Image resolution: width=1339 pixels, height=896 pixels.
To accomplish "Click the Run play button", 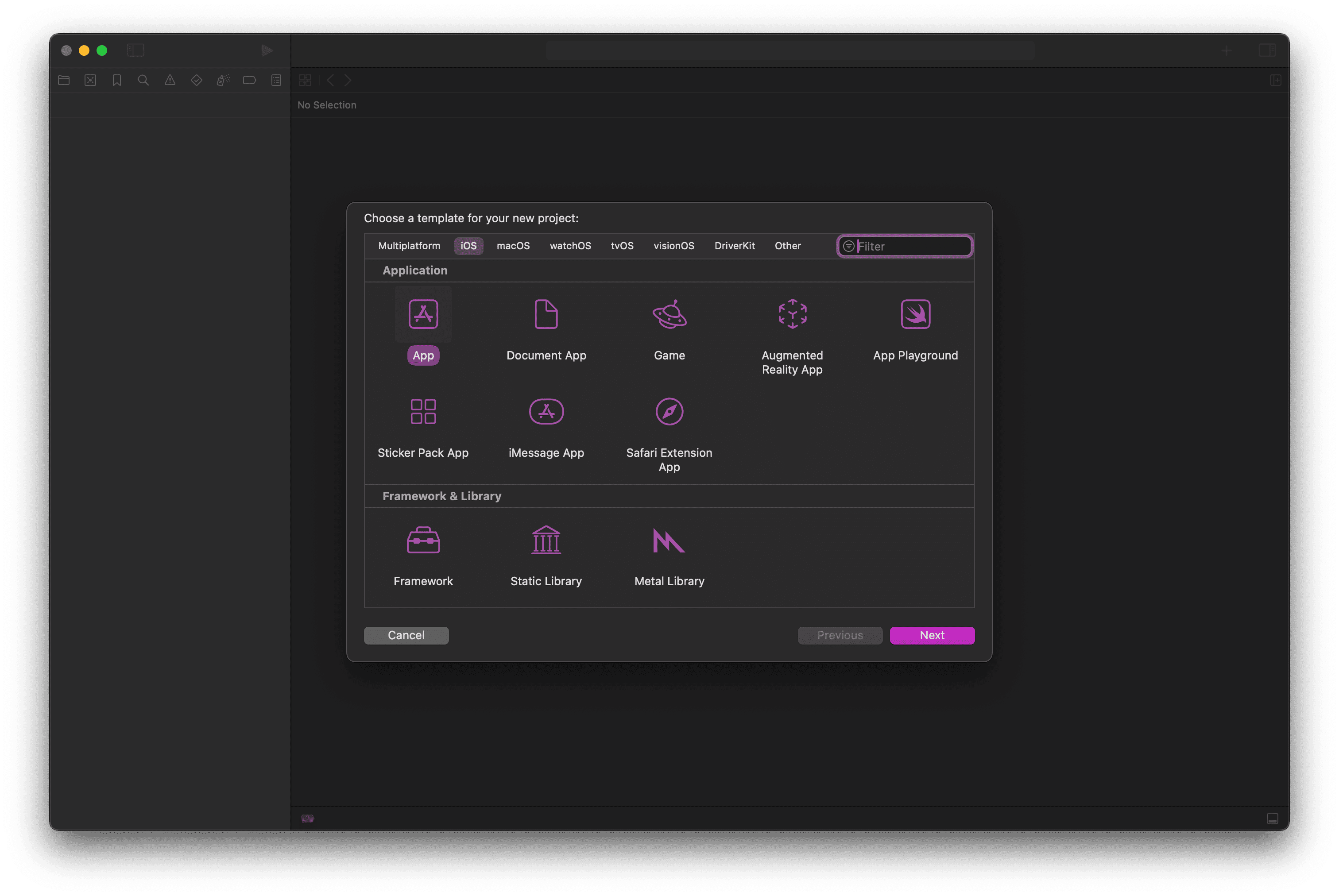I will point(266,50).
